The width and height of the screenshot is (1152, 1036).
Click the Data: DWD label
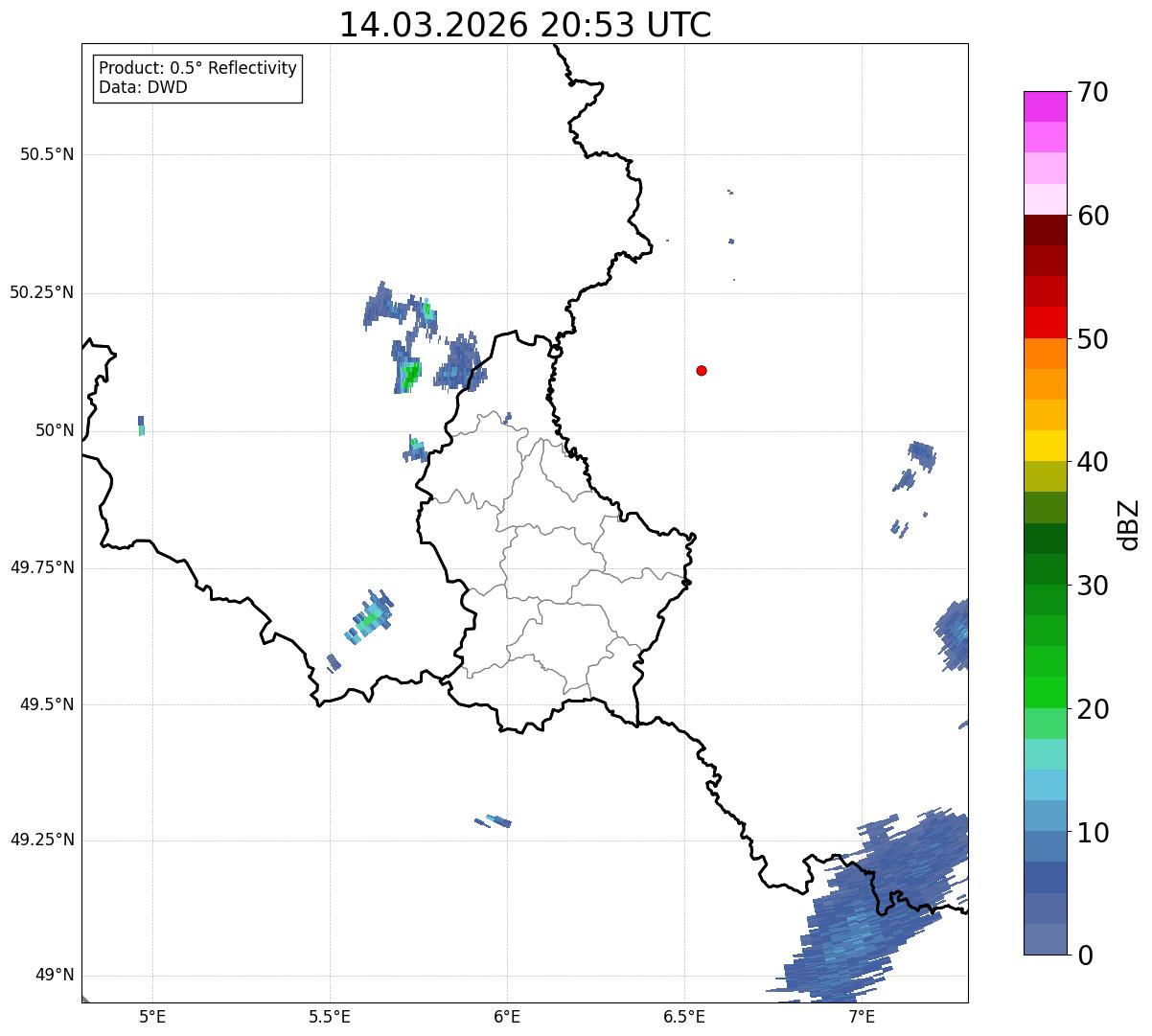click(143, 88)
